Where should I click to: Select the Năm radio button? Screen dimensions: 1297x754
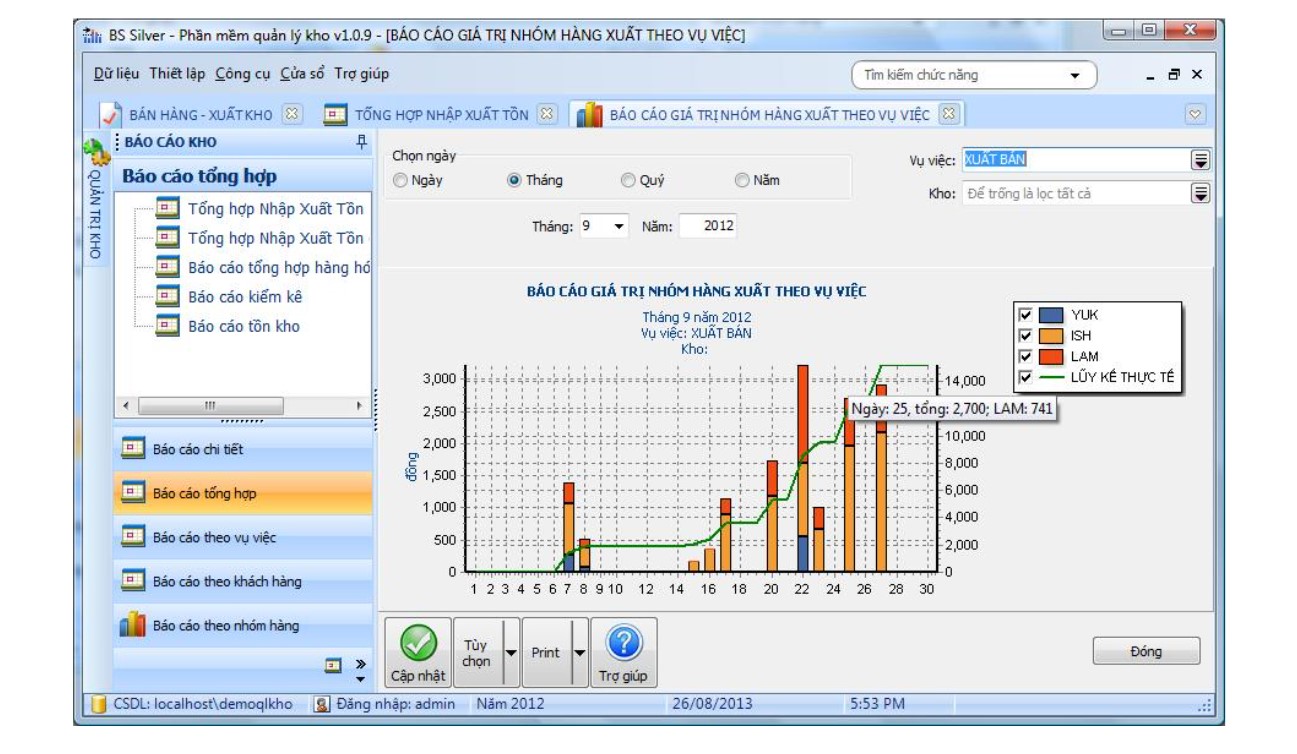tap(742, 181)
